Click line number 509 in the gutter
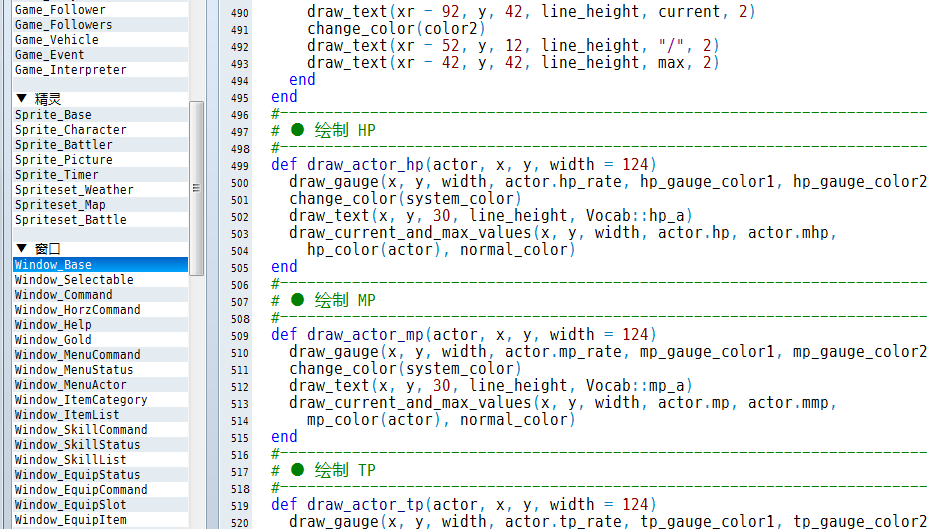927x529 pixels. coord(239,336)
